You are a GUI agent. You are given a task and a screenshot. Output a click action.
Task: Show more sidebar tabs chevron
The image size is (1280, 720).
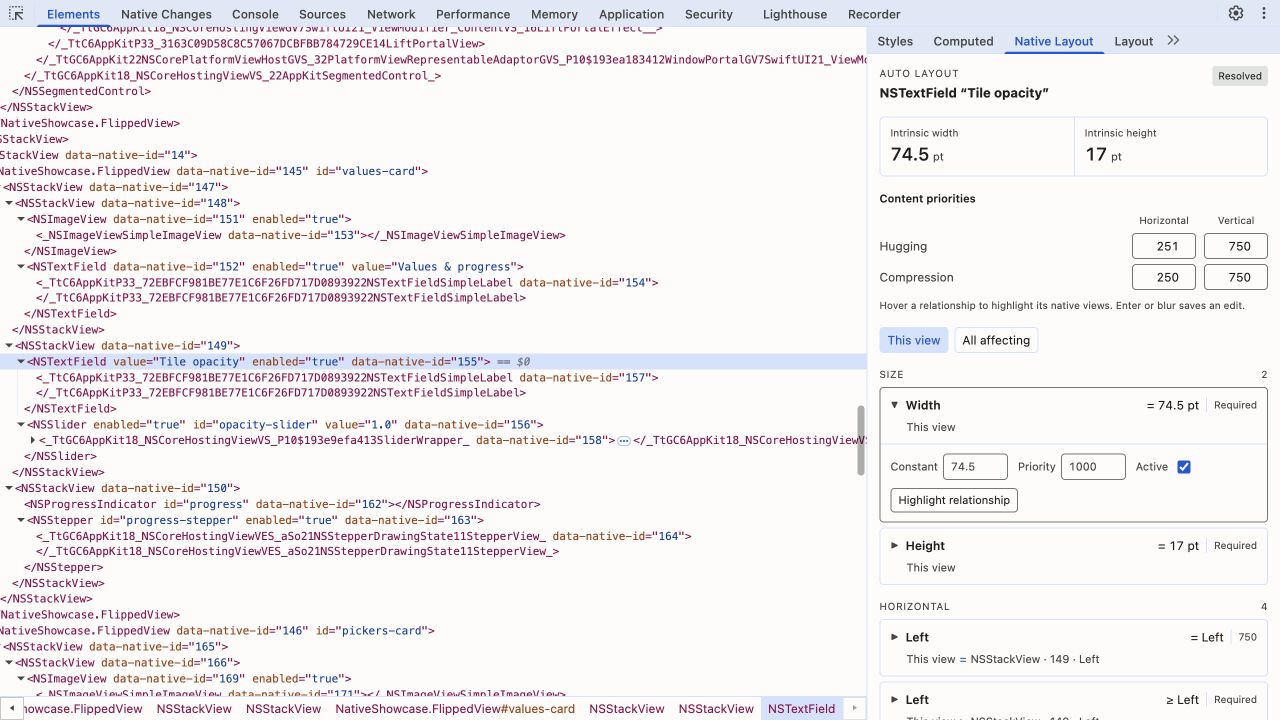(x=1173, y=41)
